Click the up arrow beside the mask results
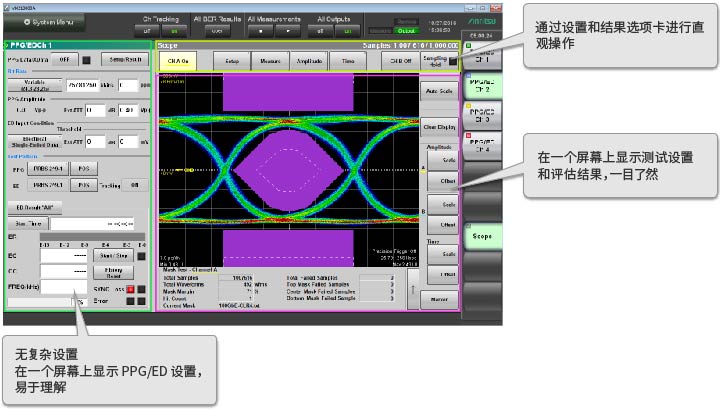 (413, 289)
